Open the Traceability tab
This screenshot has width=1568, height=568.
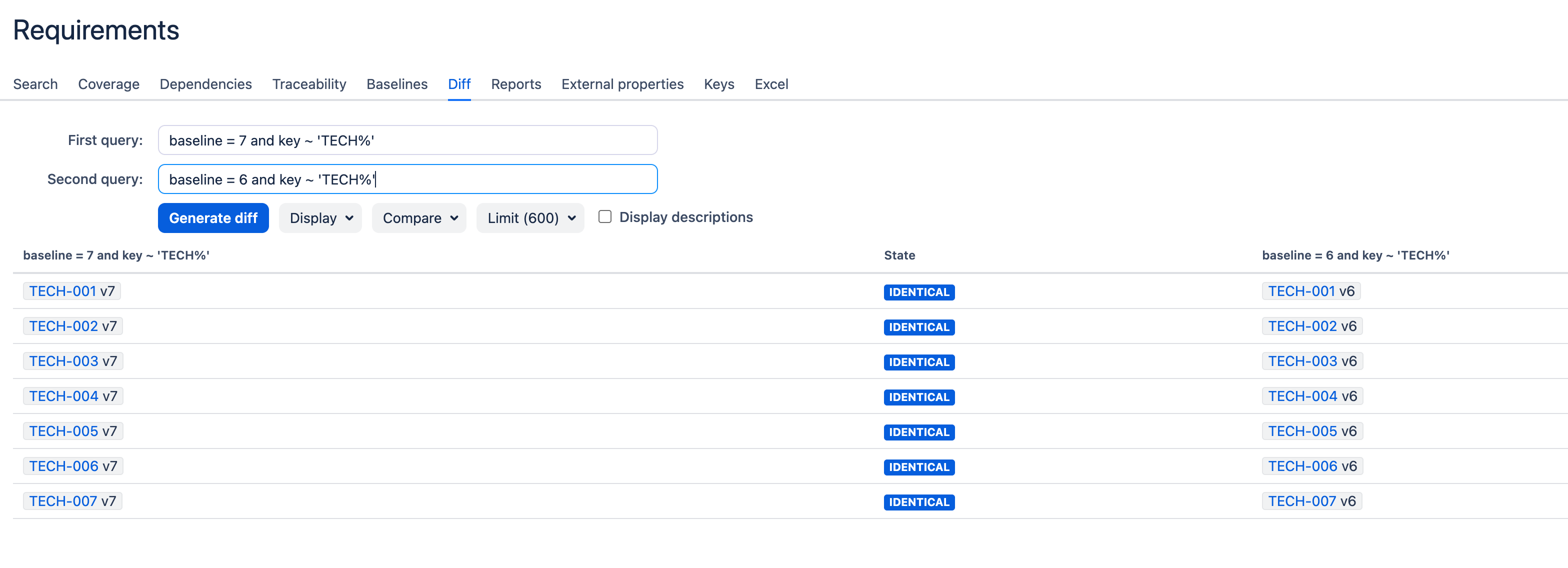click(308, 84)
